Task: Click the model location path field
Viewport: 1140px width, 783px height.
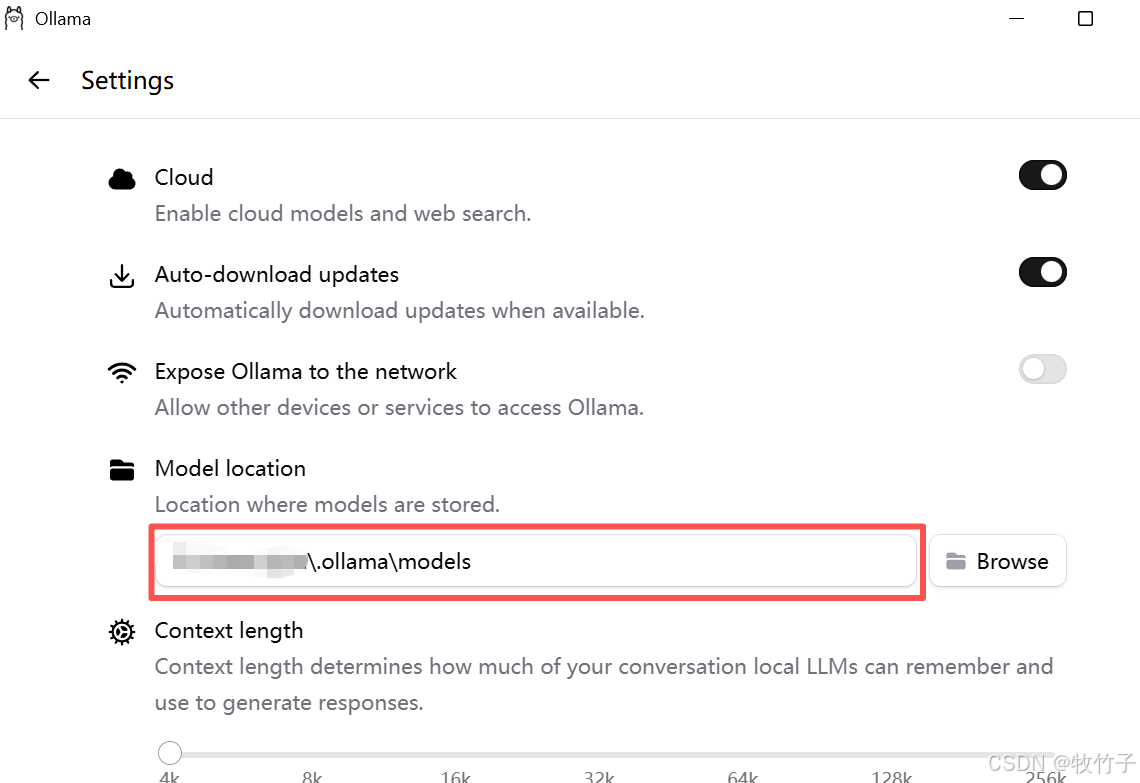Action: click(x=536, y=561)
